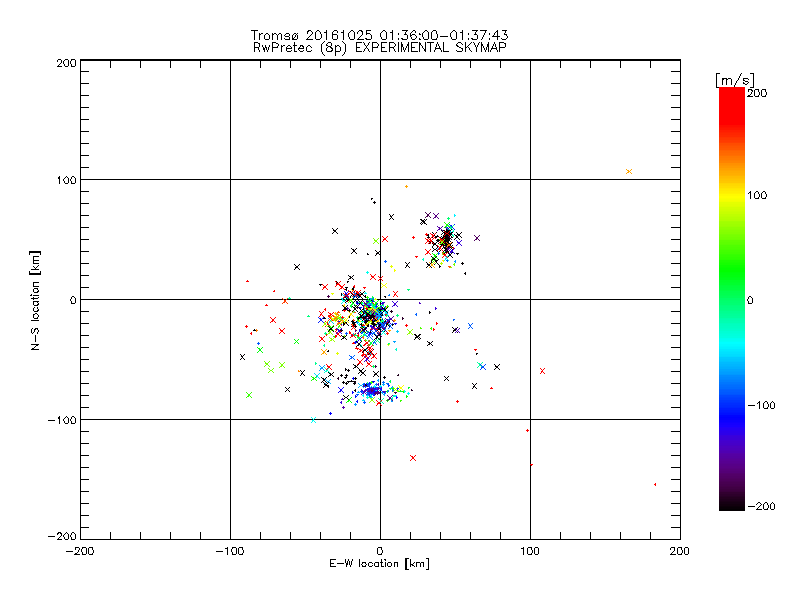This screenshot has width=800, height=600.
Task: Click the x-axis '200' tick label
Action: [680, 551]
